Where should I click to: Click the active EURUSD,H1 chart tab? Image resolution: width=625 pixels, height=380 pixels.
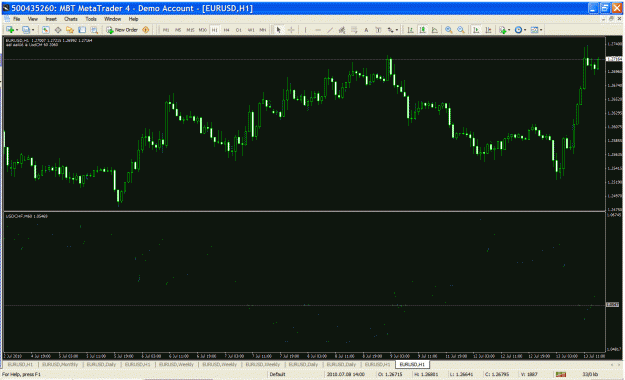[x=412, y=364]
